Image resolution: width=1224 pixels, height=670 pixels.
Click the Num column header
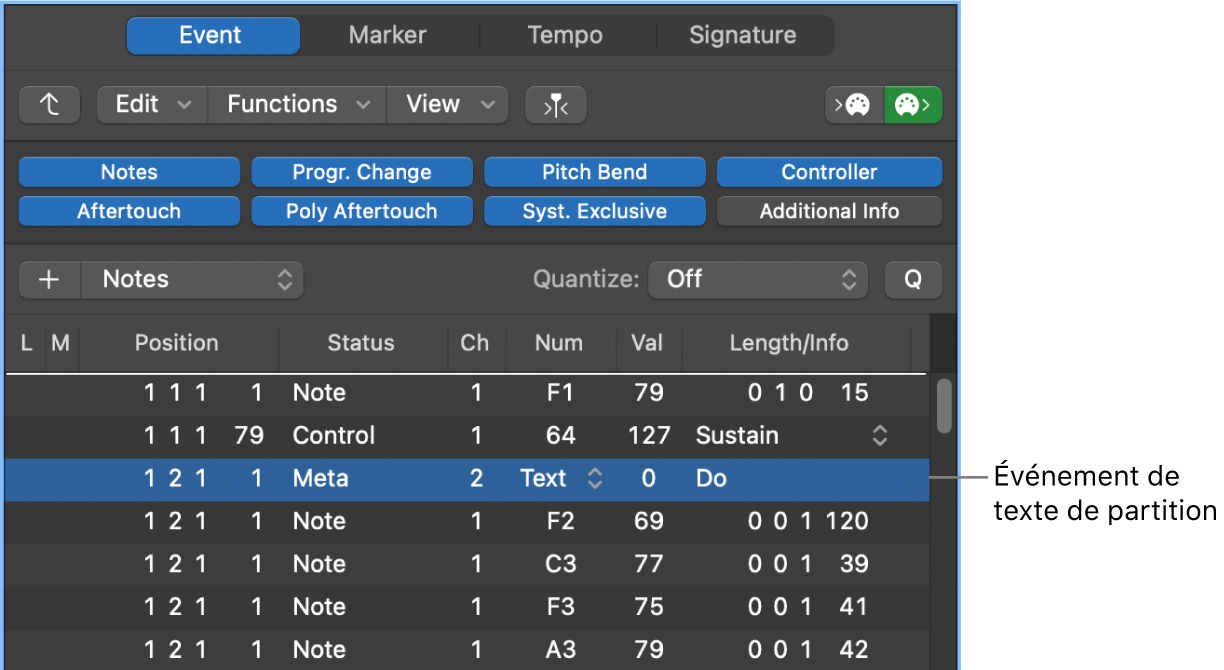click(x=559, y=343)
